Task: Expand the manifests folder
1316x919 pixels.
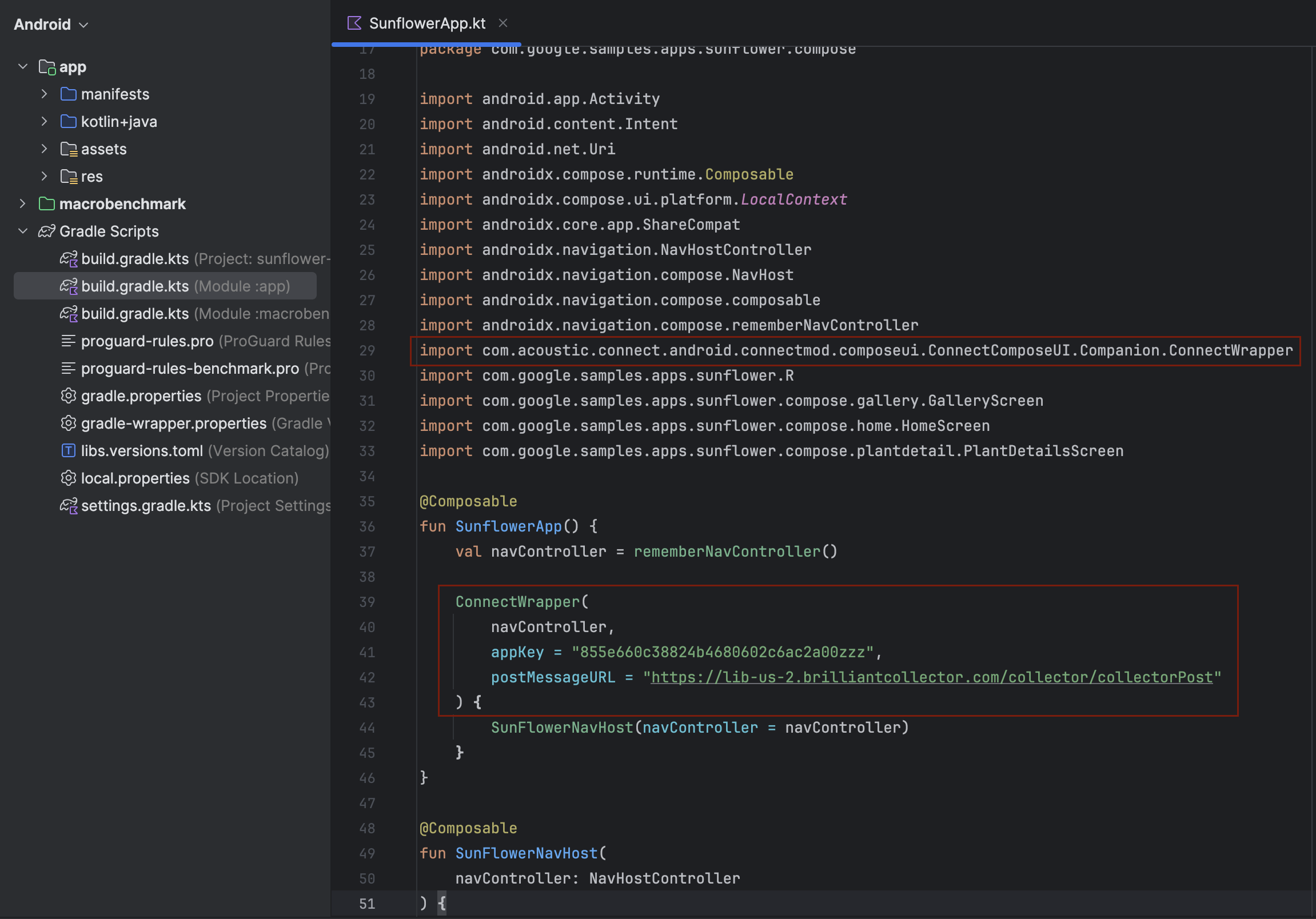Action: click(x=44, y=94)
